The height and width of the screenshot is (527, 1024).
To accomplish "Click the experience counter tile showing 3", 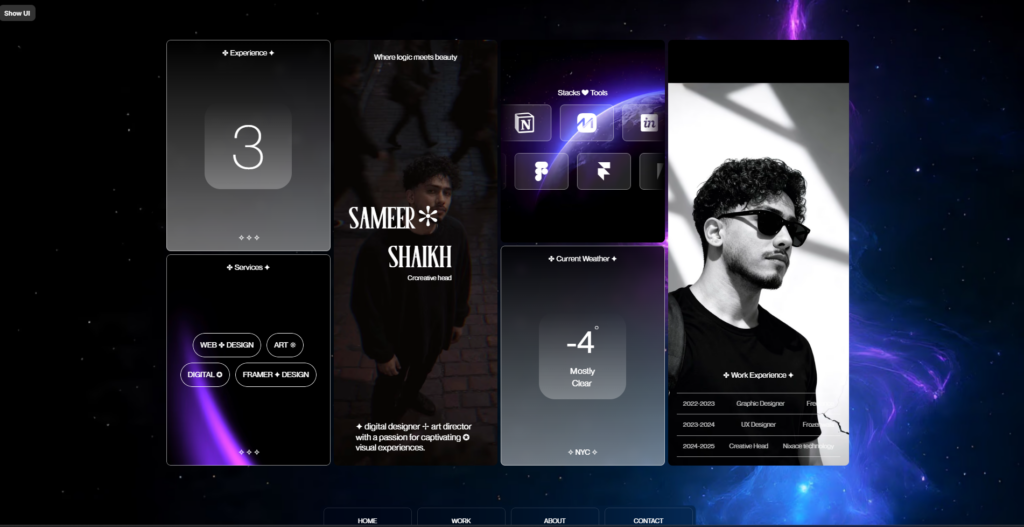I will (248, 148).
